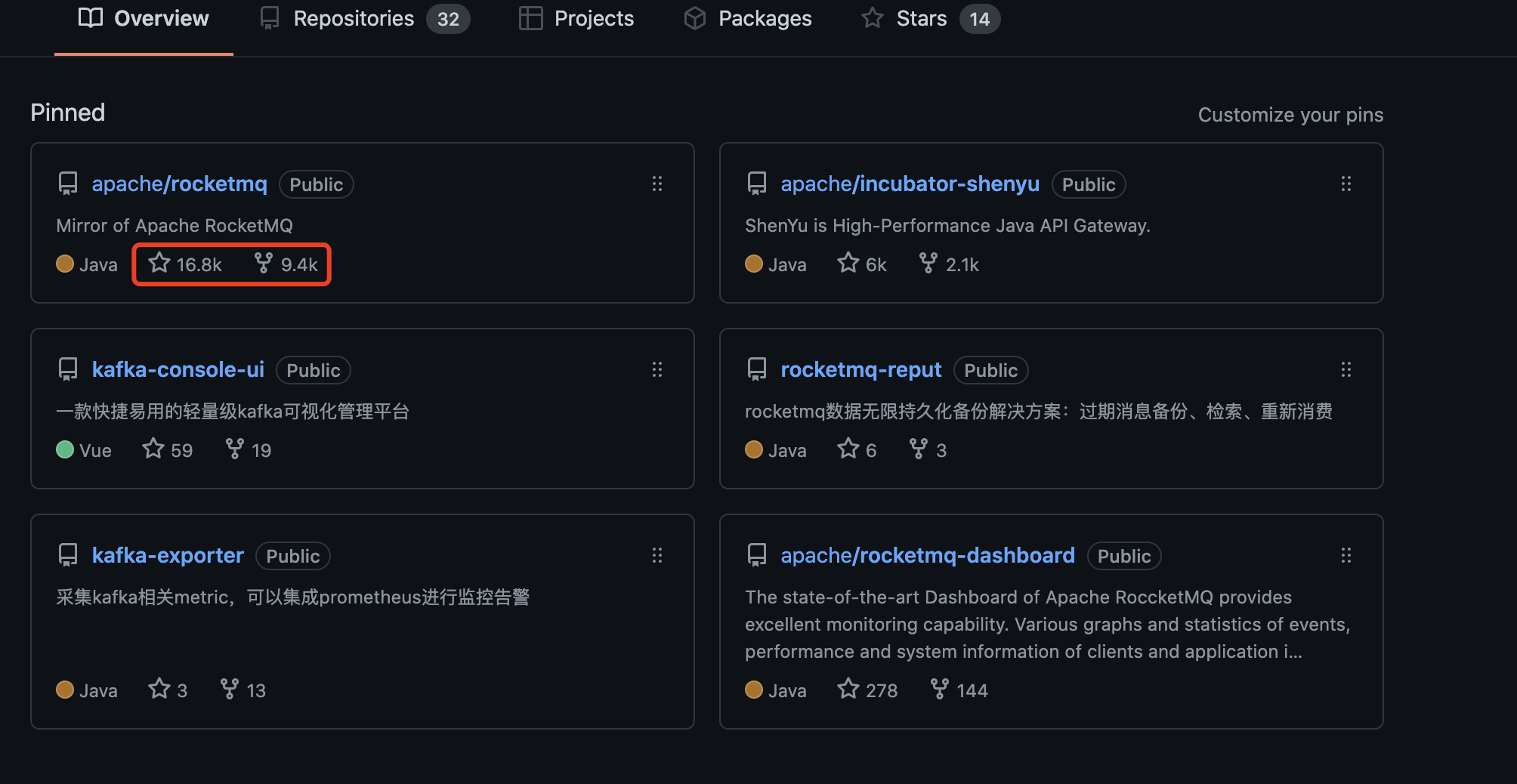This screenshot has width=1517, height=784.
Task: Click rocketmq-dashboard 'The state-of-the-art Dashboard' description
Action: tap(1047, 624)
